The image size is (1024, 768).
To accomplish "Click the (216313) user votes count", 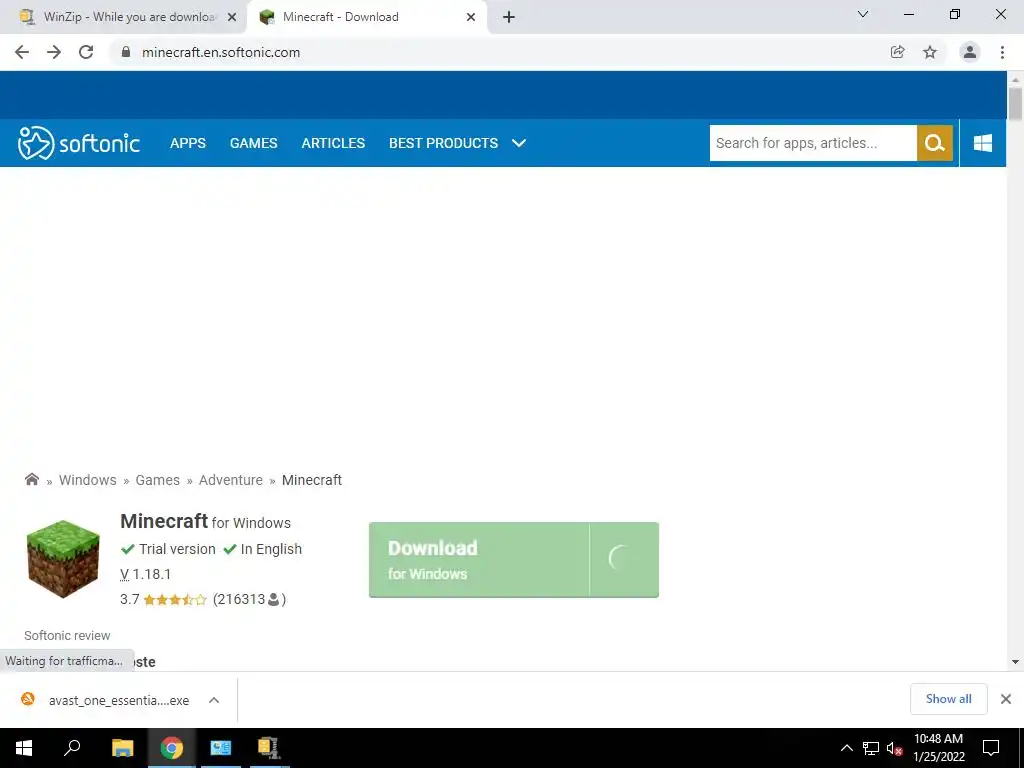I will pyautogui.click(x=249, y=599).
